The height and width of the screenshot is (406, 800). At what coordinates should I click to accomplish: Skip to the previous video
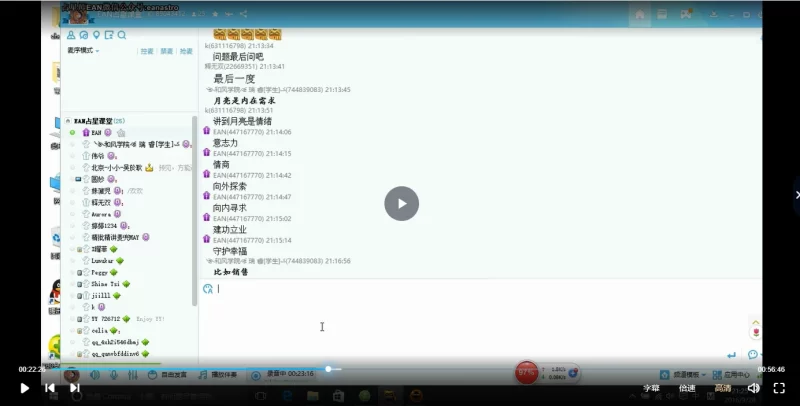pos(49,388)
